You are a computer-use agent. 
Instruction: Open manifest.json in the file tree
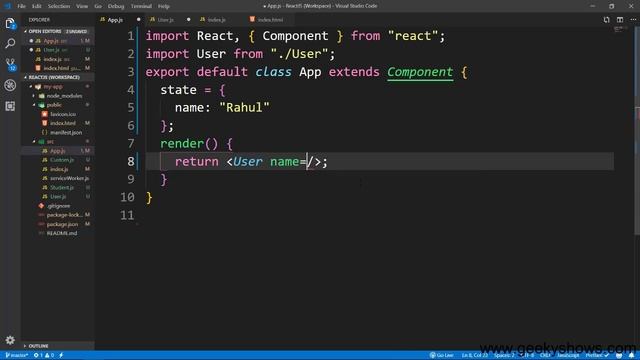pos(58,133)
